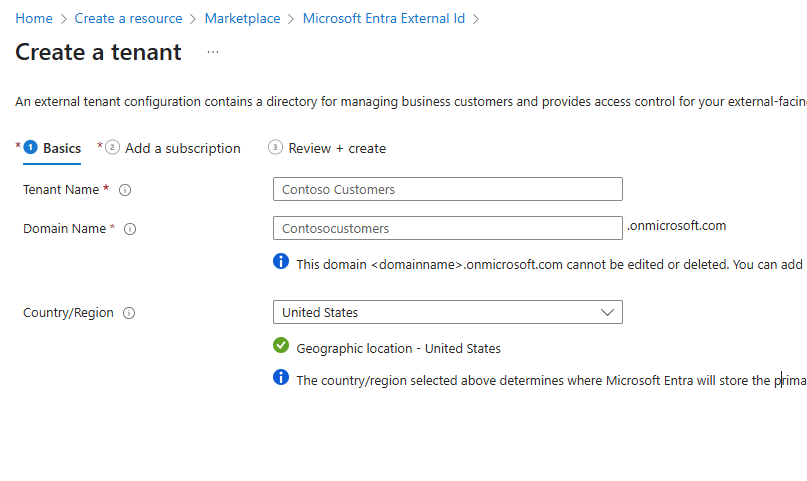Switch to Add a subscription tab
807x481 pixels.
183,148
